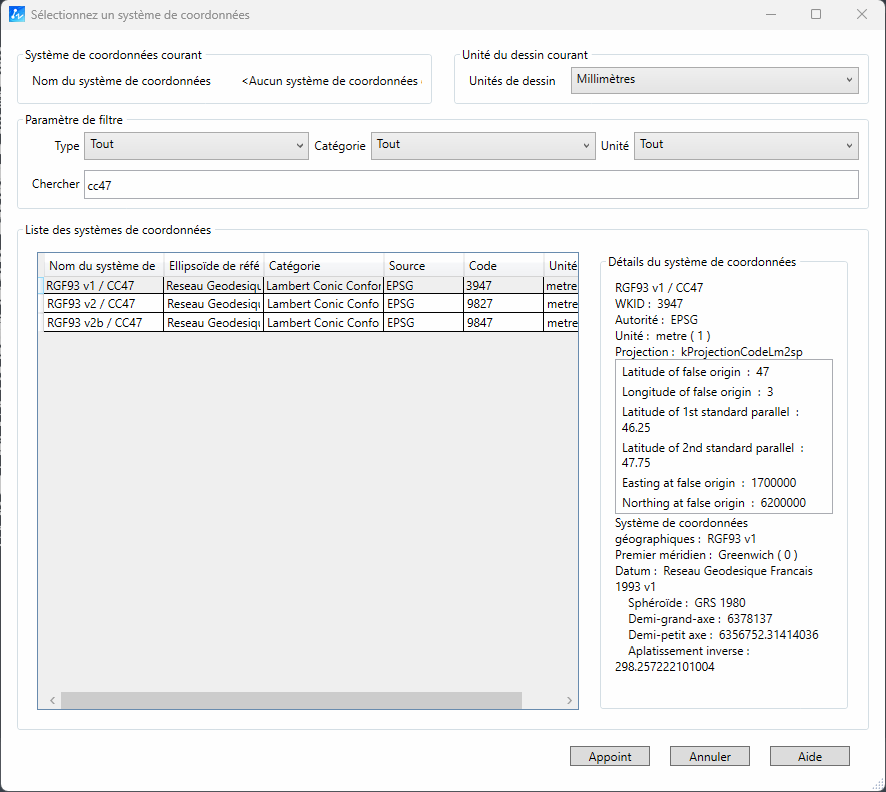Viewport: 886px width, 792px height.
Task: Select the RGF93 v1 / CC47 row
Action: click(x=103, y=286)
